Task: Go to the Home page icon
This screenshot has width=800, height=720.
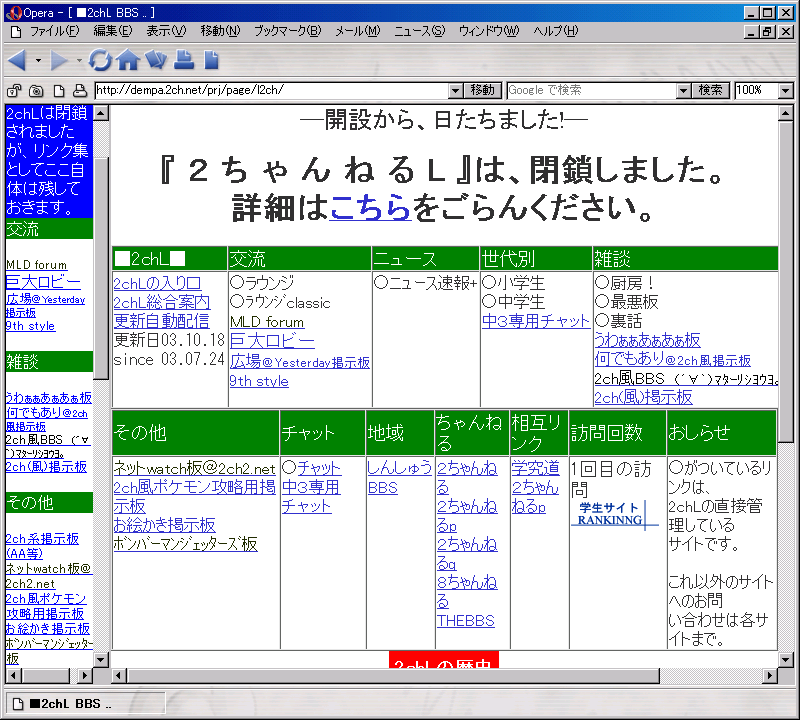Action: point(128,60)
